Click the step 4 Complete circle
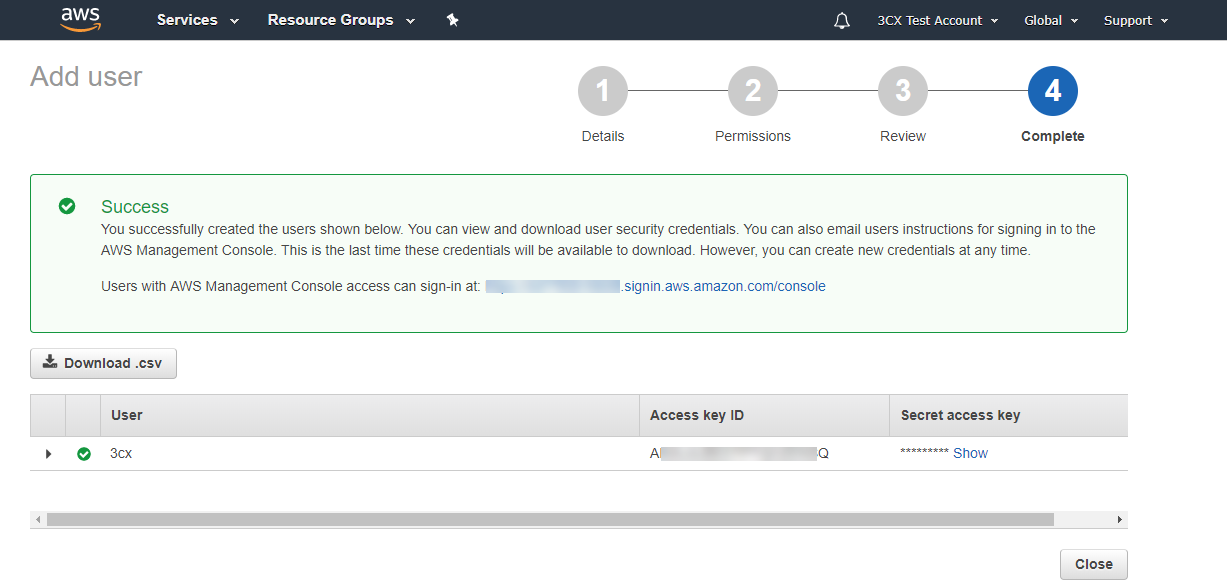 click(1053, 91)
